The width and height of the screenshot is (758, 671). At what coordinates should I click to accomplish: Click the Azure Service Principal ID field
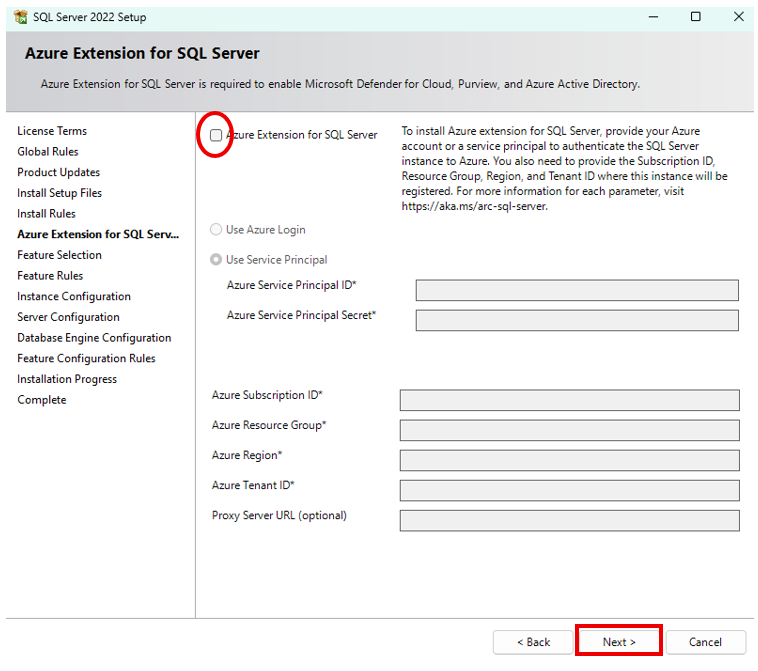(577, 290)
